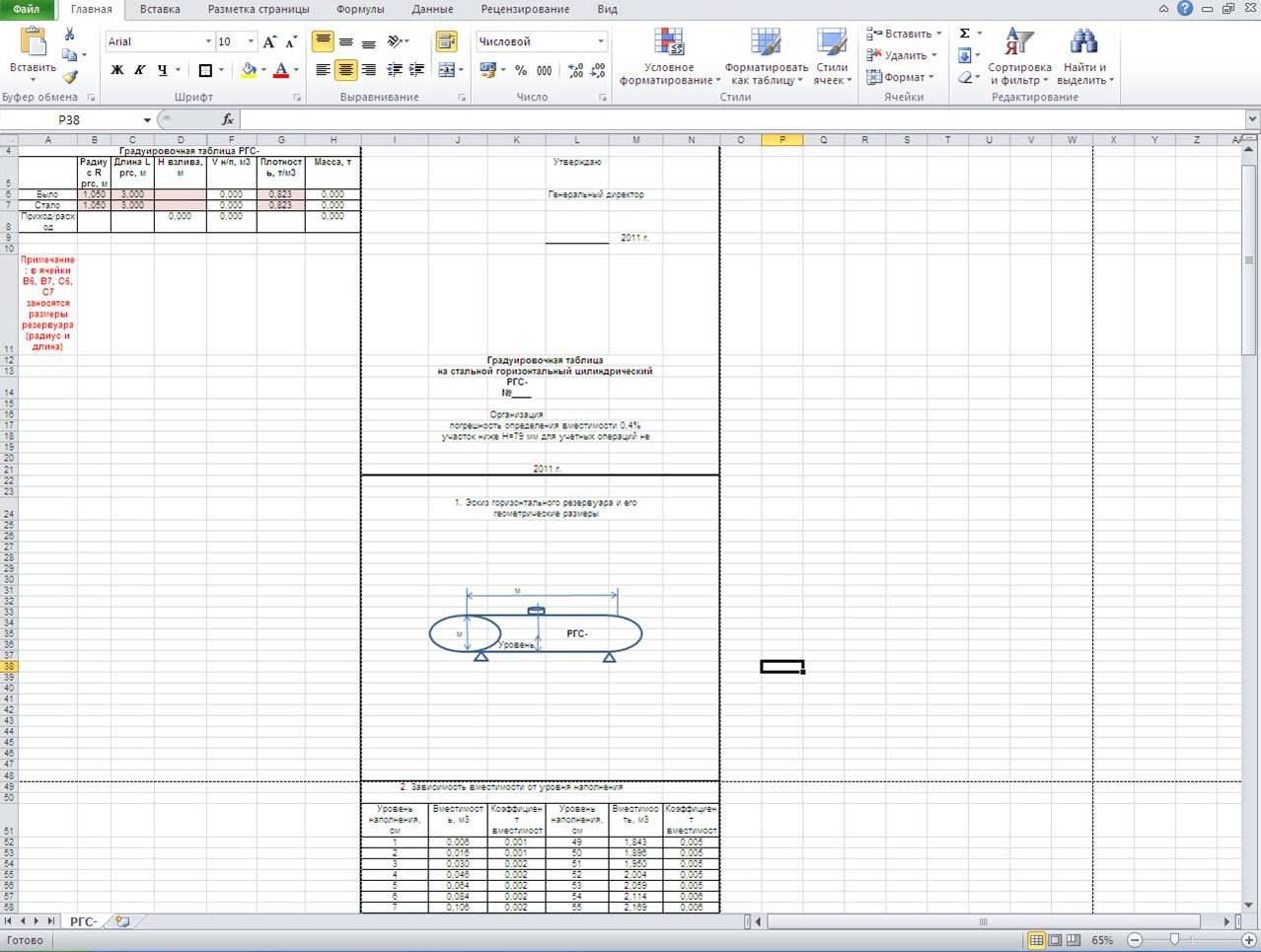
Task: Click the zoom slider in the status bar
Action: (x=1174, y=940)
